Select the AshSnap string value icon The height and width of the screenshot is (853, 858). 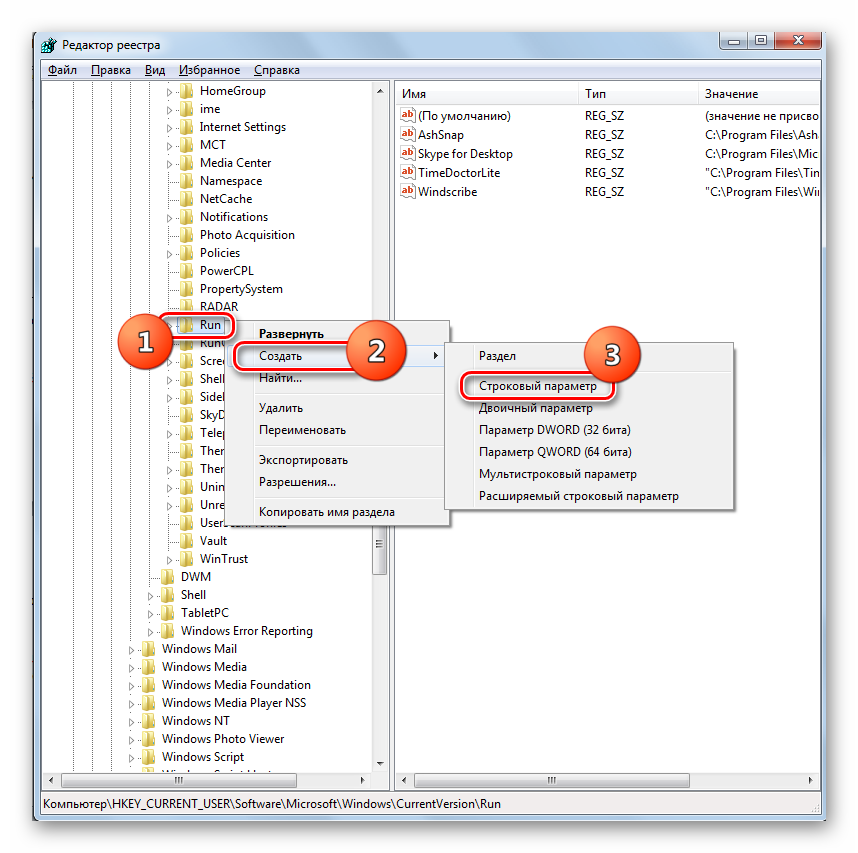[x=407, y=135]
